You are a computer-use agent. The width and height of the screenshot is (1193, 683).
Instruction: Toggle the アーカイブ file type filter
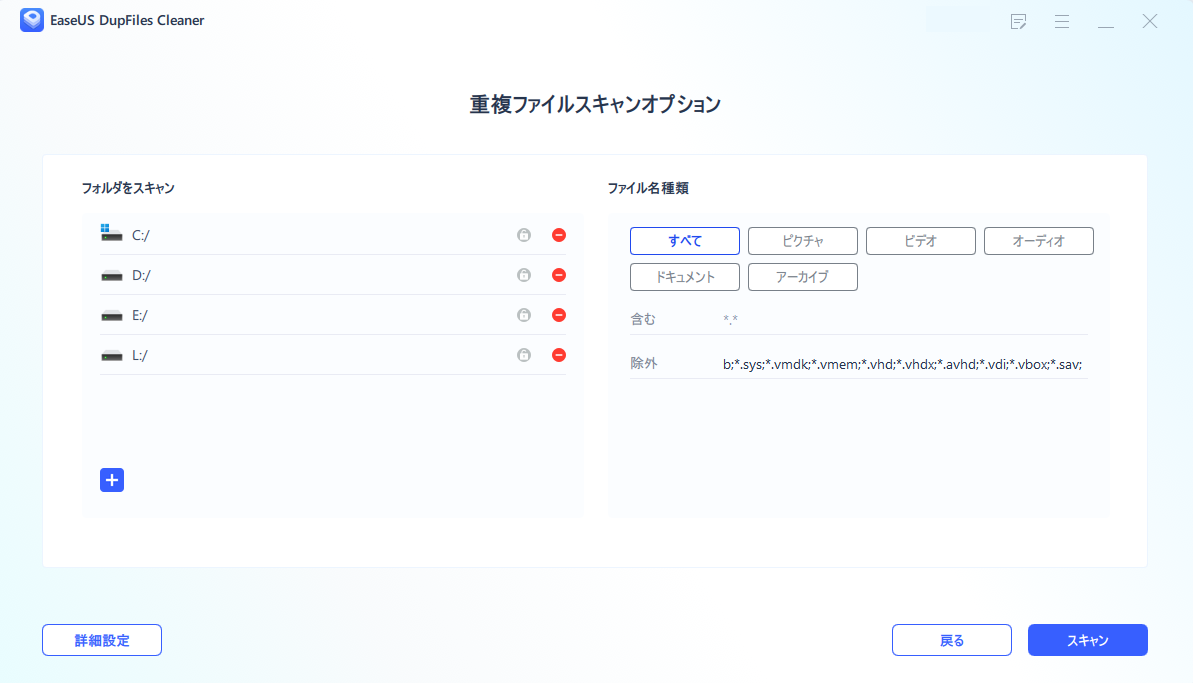point(802,276)
